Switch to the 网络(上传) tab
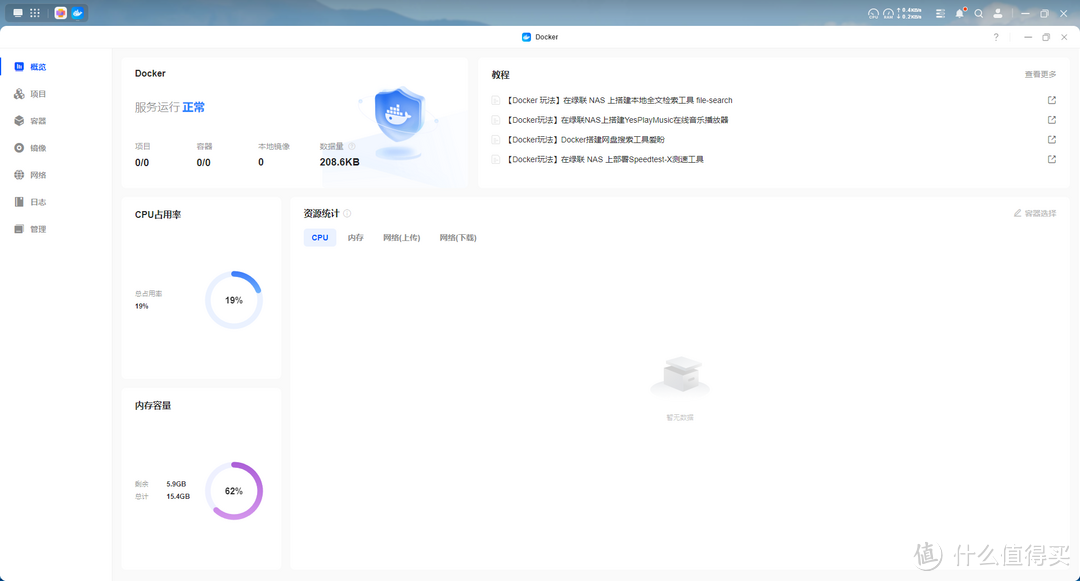This screenshot has height=581, width=1080. 401,237
